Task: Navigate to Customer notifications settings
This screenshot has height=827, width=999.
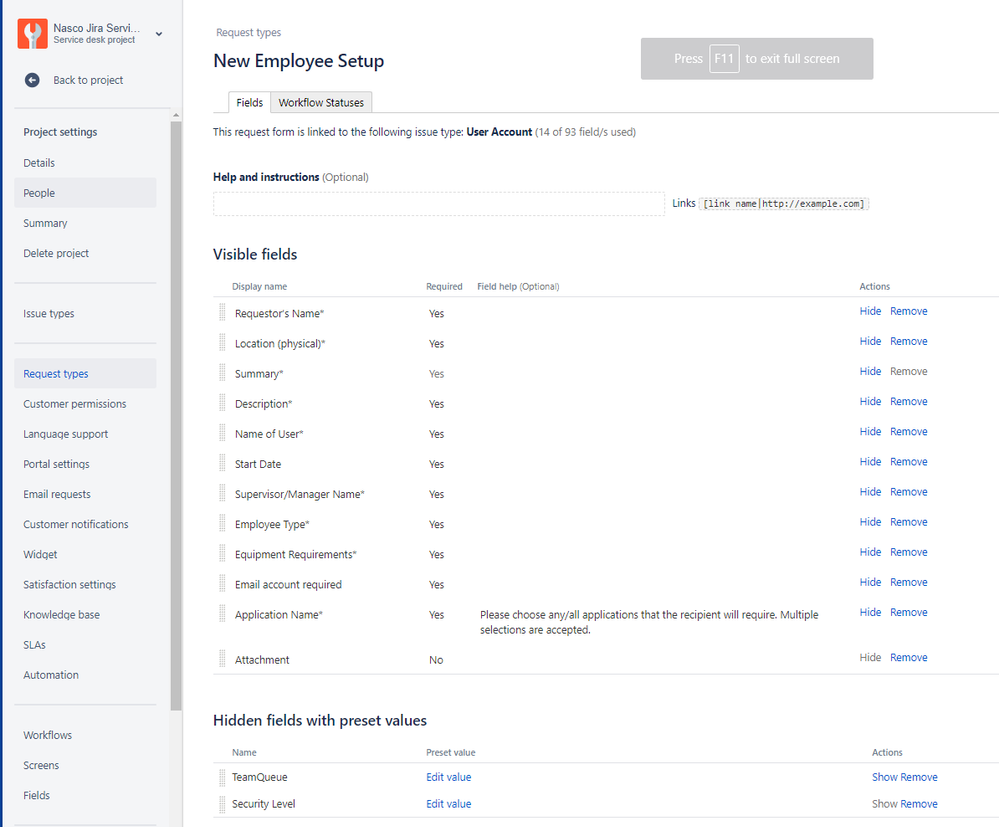Action: coord(75,523)
